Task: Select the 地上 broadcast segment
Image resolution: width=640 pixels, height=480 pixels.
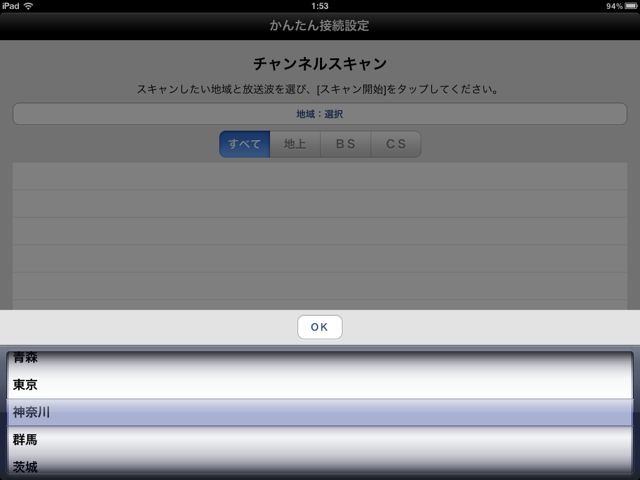Action: point(295,144)
